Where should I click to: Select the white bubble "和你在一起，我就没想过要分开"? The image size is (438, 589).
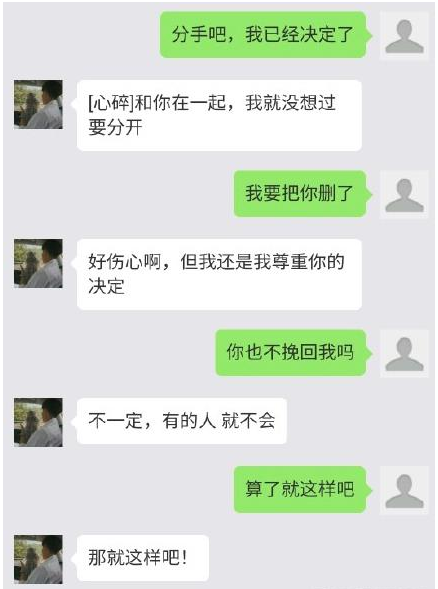tap(219, 115)
